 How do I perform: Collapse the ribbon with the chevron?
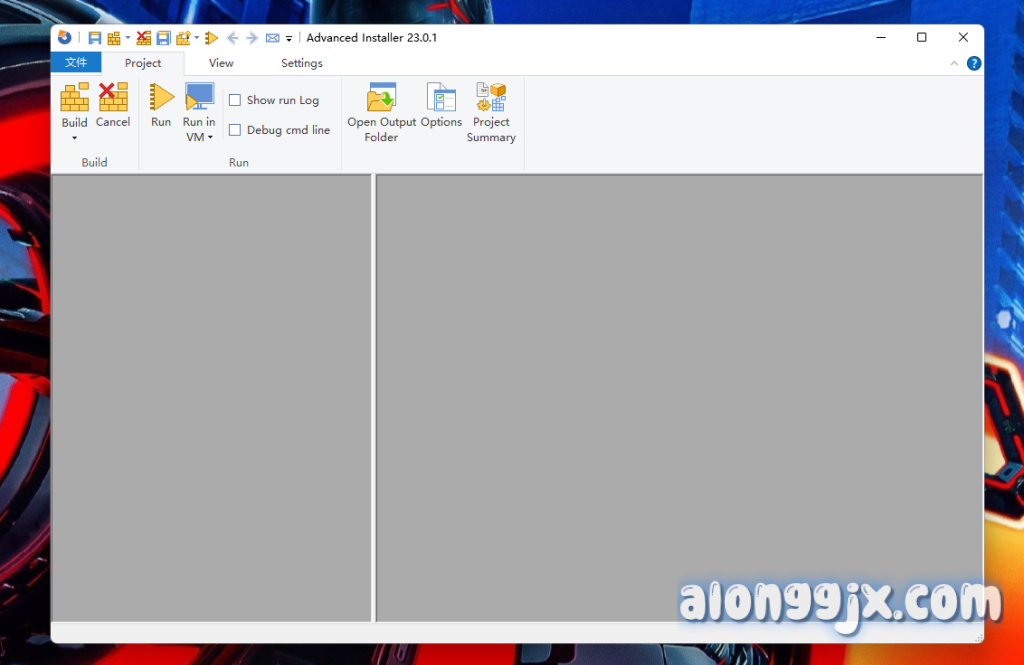coord(954,63)
